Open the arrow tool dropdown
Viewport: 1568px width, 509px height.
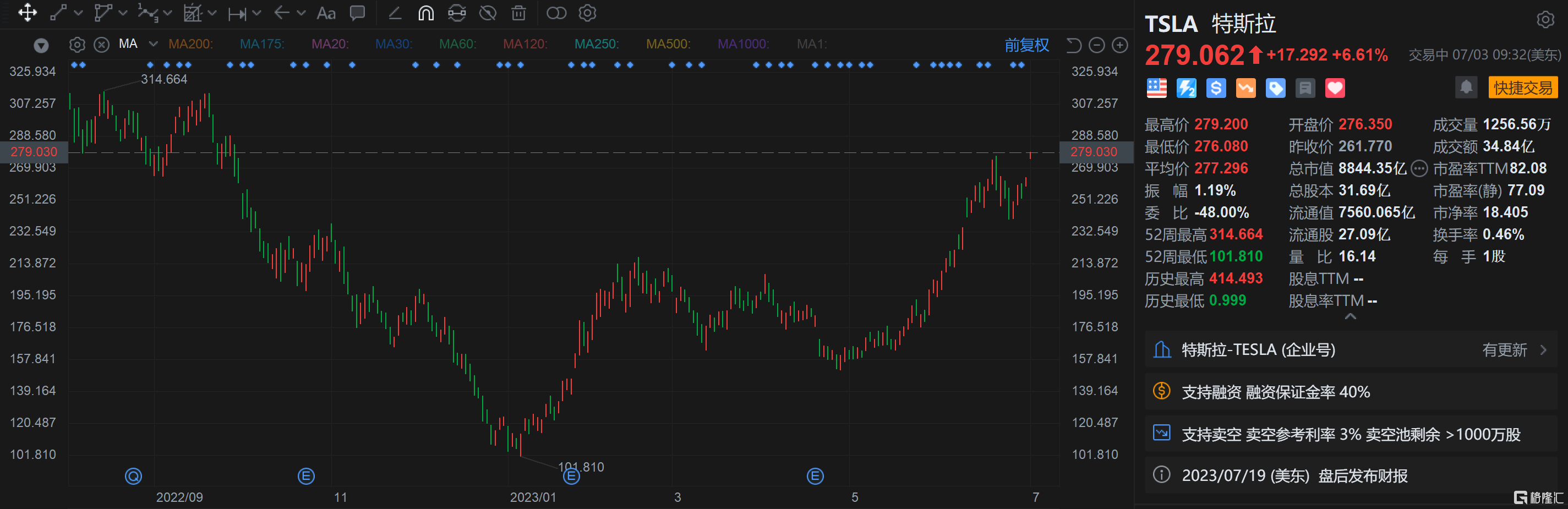[301, 12]
